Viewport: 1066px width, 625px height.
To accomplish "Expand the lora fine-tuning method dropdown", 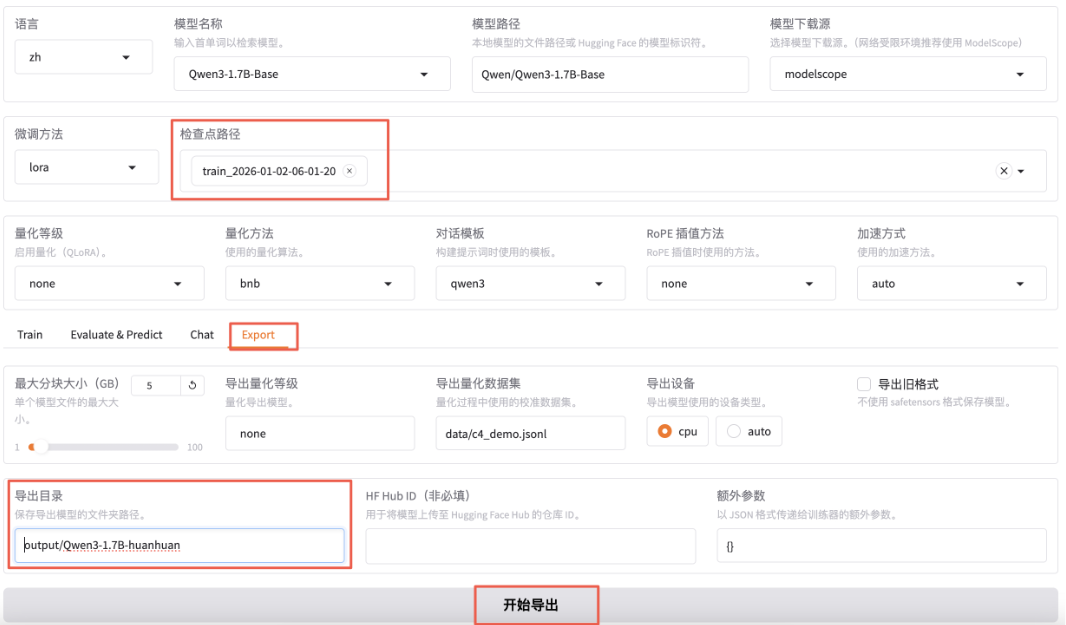I will click(x=86, y=167).
